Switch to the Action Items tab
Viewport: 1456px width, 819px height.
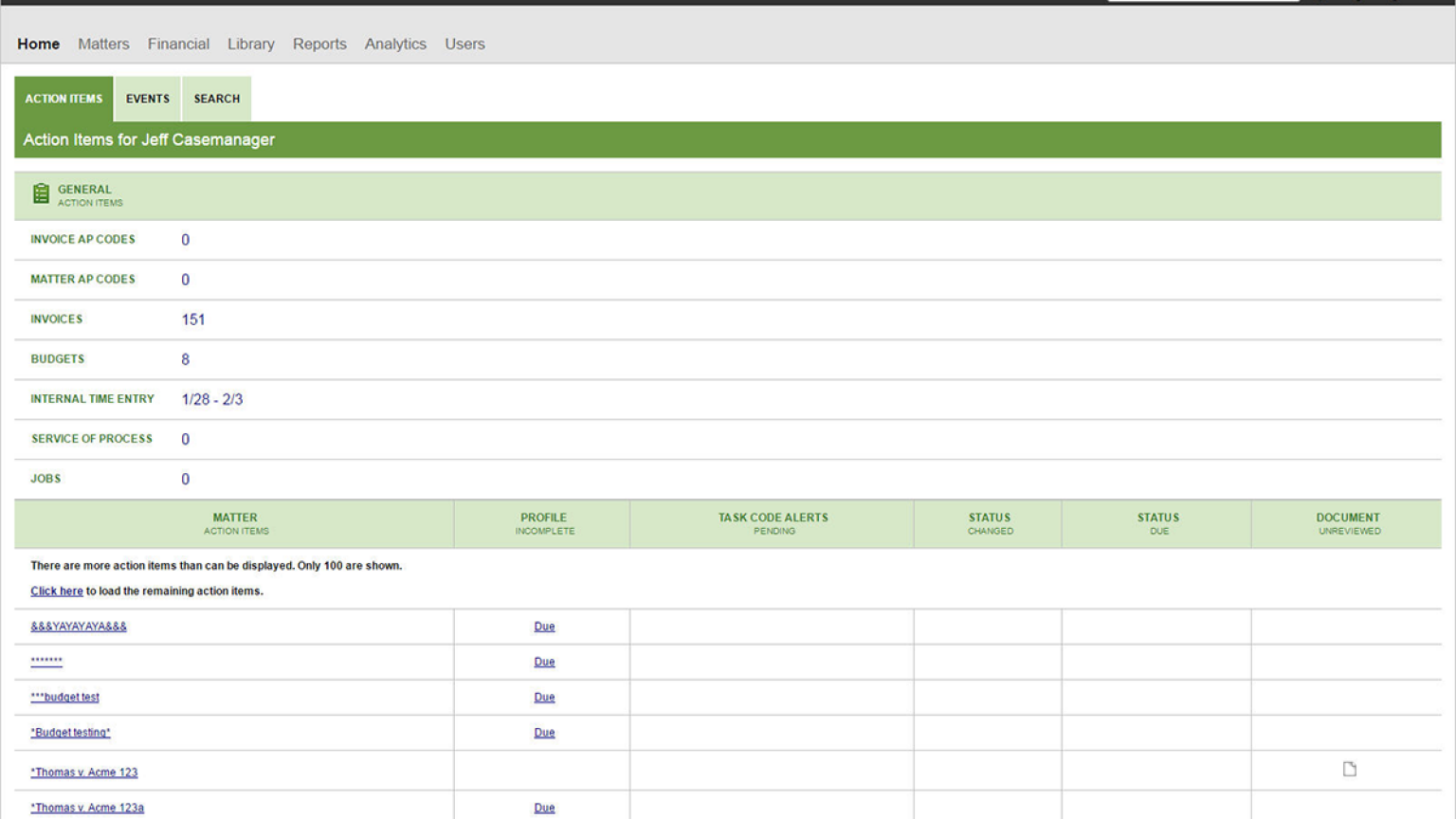[64, 99]
